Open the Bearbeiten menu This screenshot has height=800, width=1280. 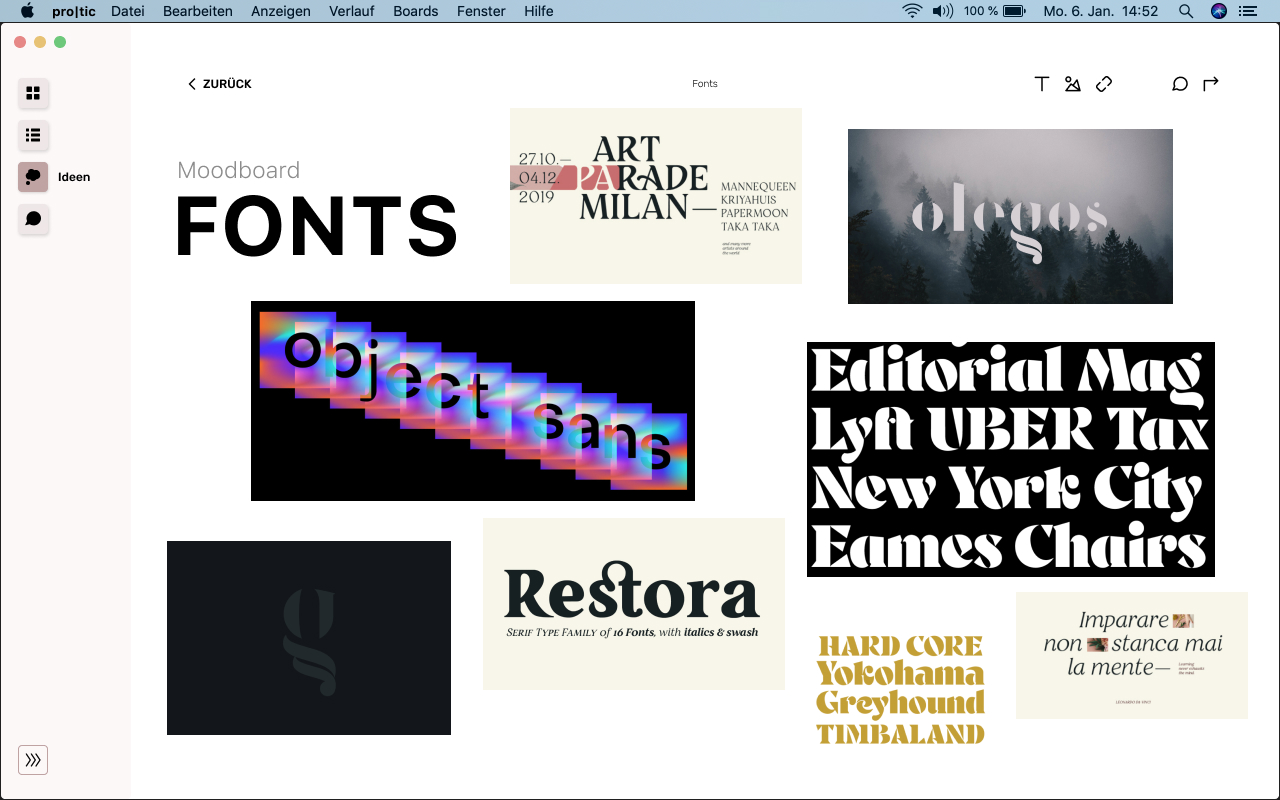click(198, 11)
